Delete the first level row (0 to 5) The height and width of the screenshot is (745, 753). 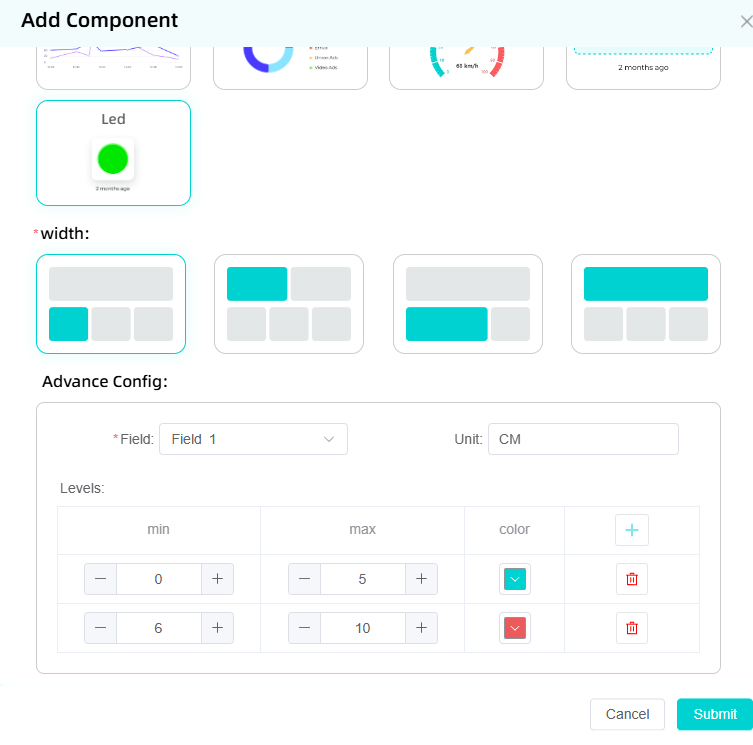tap(631, 579)
